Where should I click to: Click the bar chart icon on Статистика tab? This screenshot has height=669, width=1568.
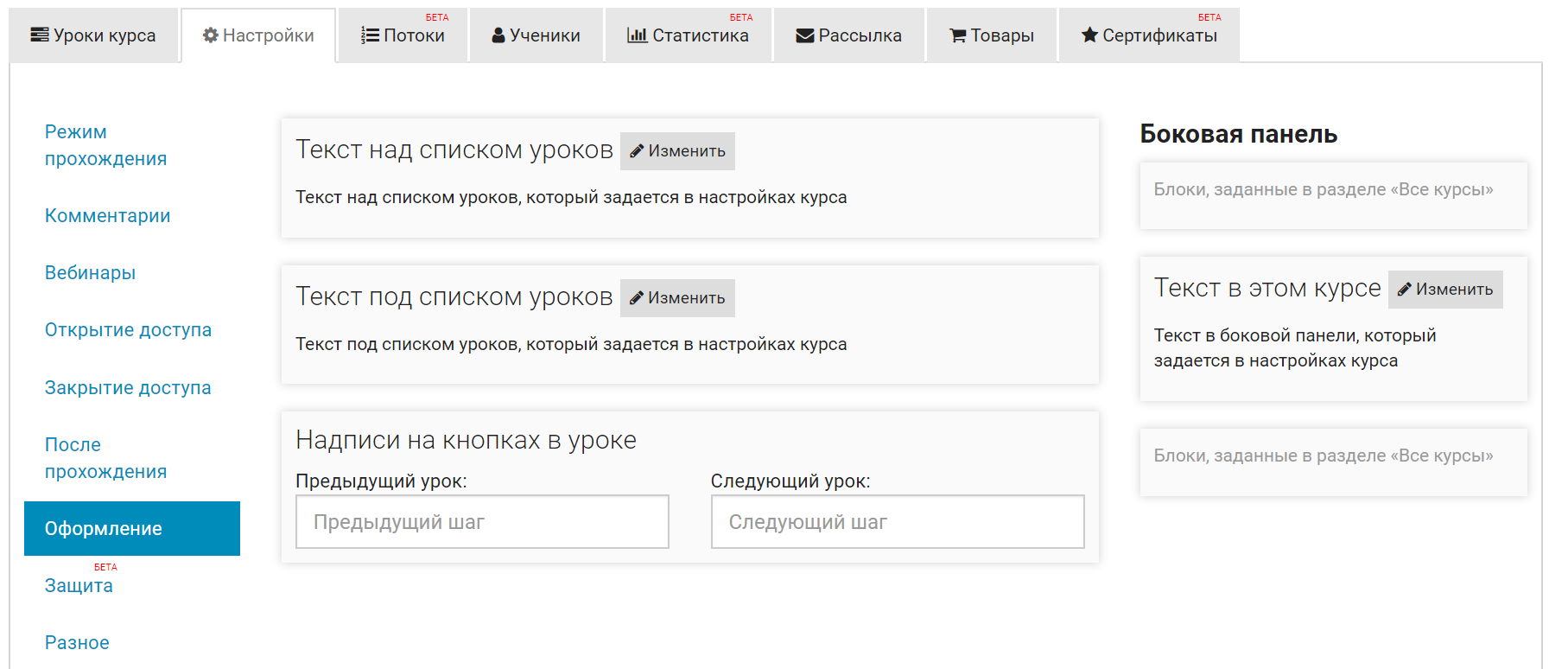pos(637,35)
